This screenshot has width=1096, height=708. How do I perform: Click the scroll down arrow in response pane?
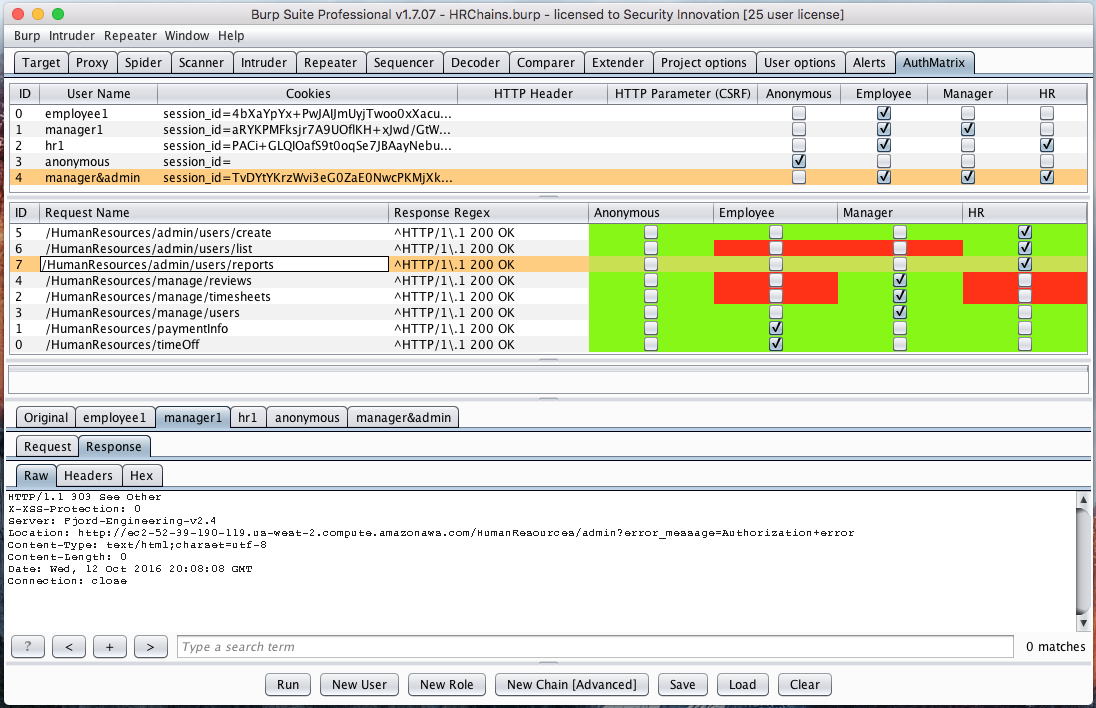pos(1083,621)
